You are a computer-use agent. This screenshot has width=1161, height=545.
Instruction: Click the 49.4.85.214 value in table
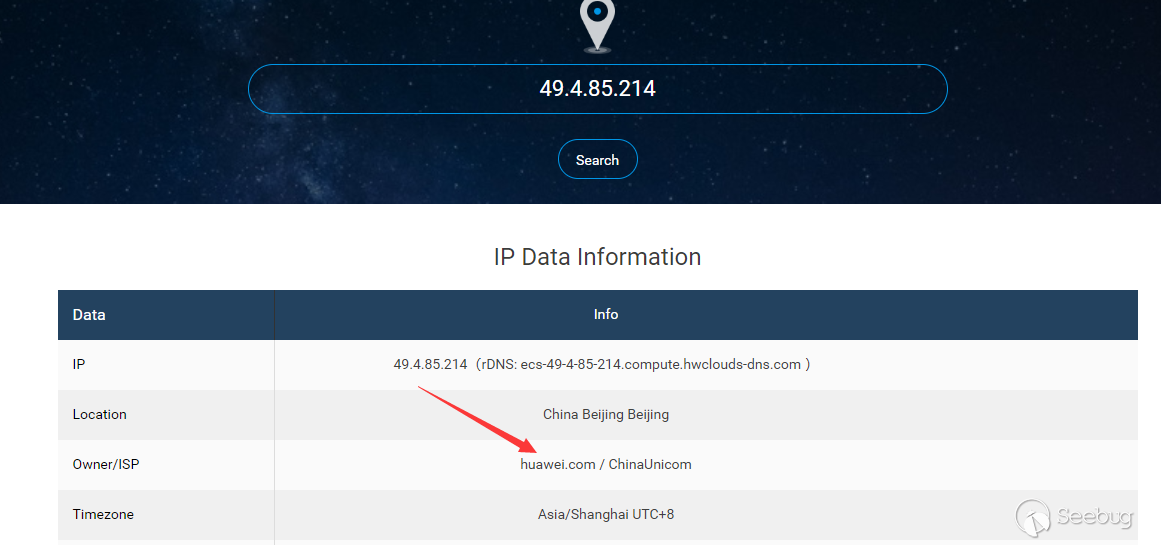(x=430, y=364)
